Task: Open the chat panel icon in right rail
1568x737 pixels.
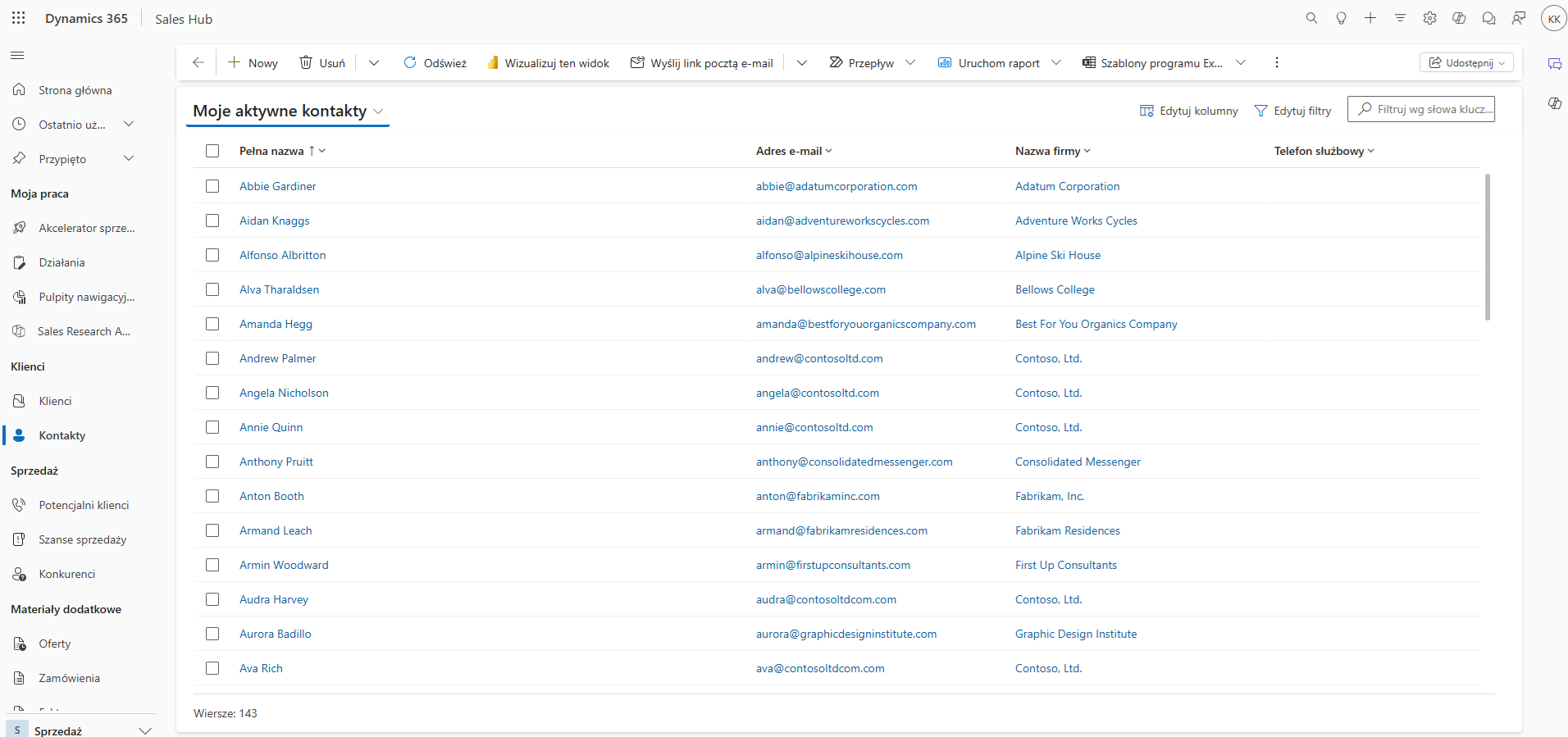Action: coord(1554,64)
